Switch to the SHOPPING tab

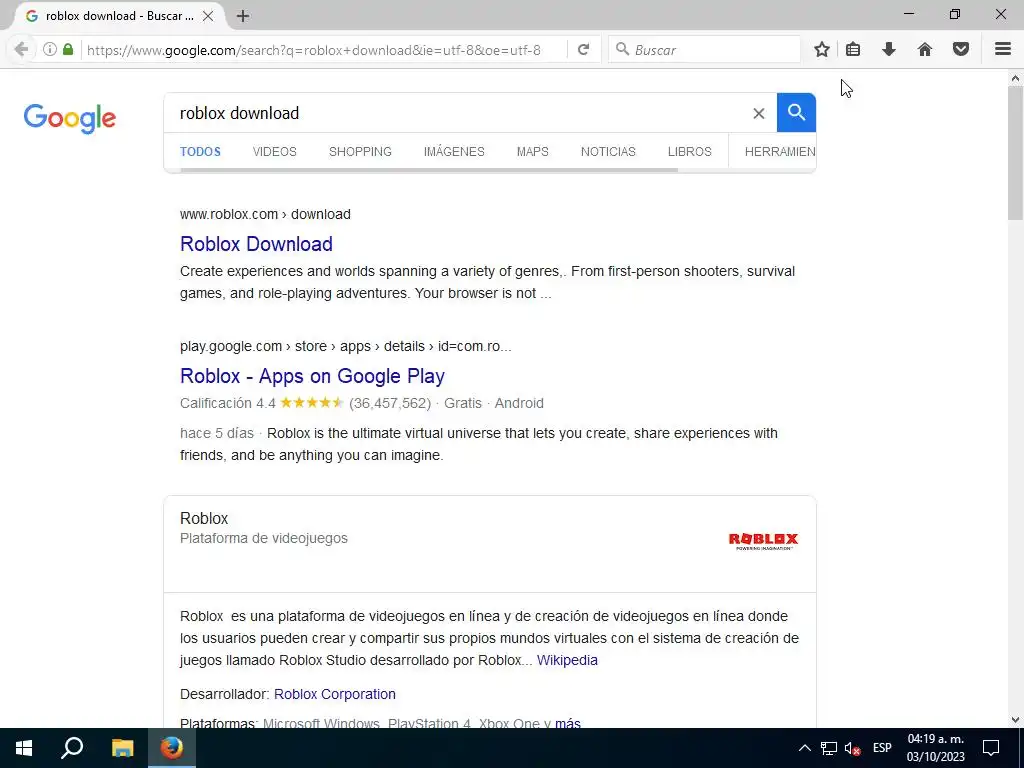360,152
